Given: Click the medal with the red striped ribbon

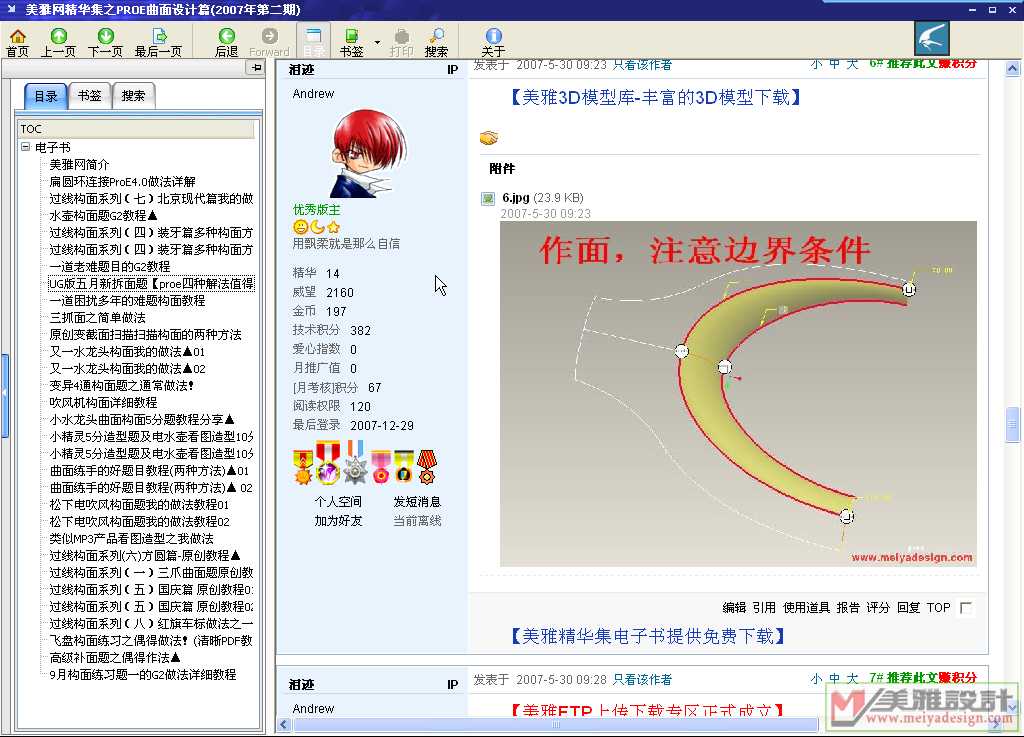Looking at the screenshot, I should [427, 466].
